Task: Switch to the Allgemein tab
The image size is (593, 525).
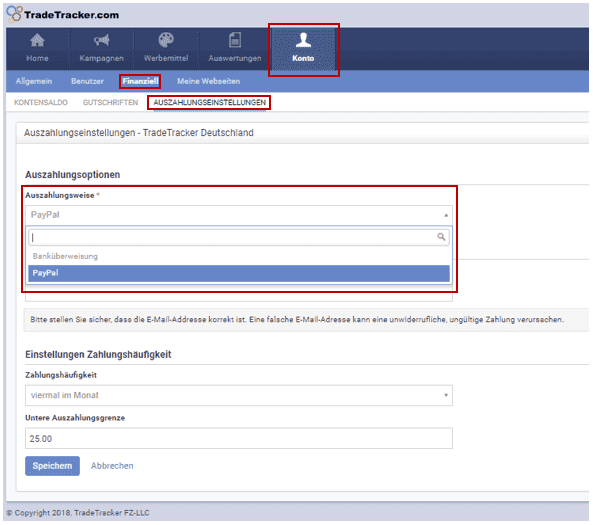Action: [34, 81]
